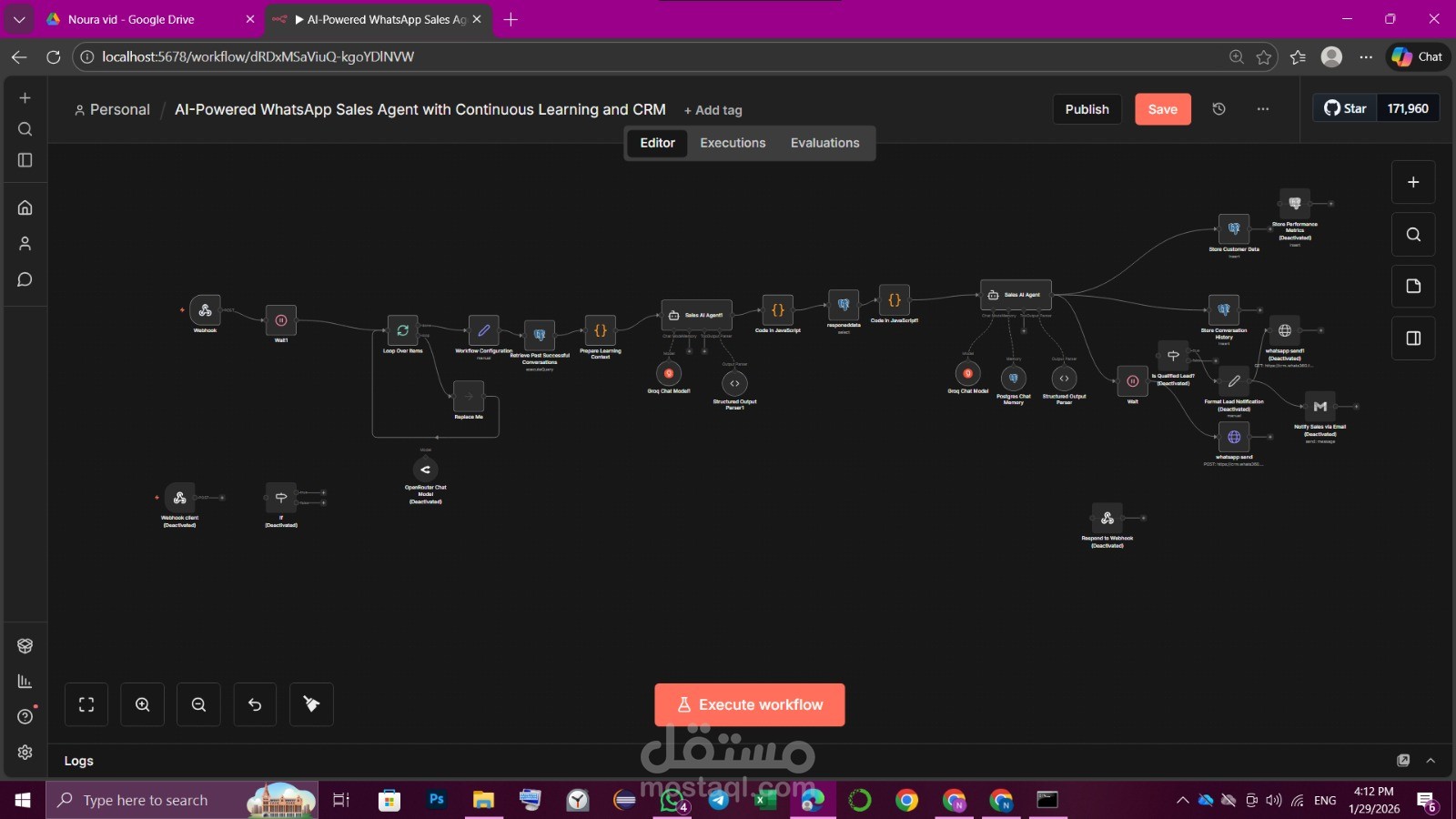Pop out the Logs panel

click(x=1403, y=761)
